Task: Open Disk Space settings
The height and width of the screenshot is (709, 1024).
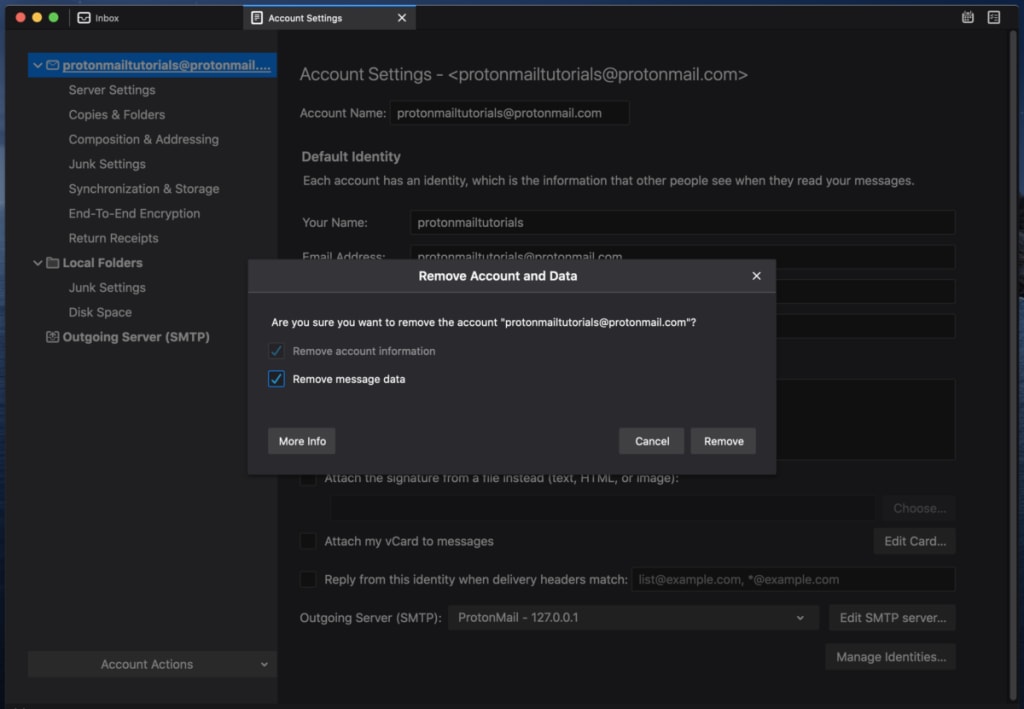Action: (x=100, y=312)
